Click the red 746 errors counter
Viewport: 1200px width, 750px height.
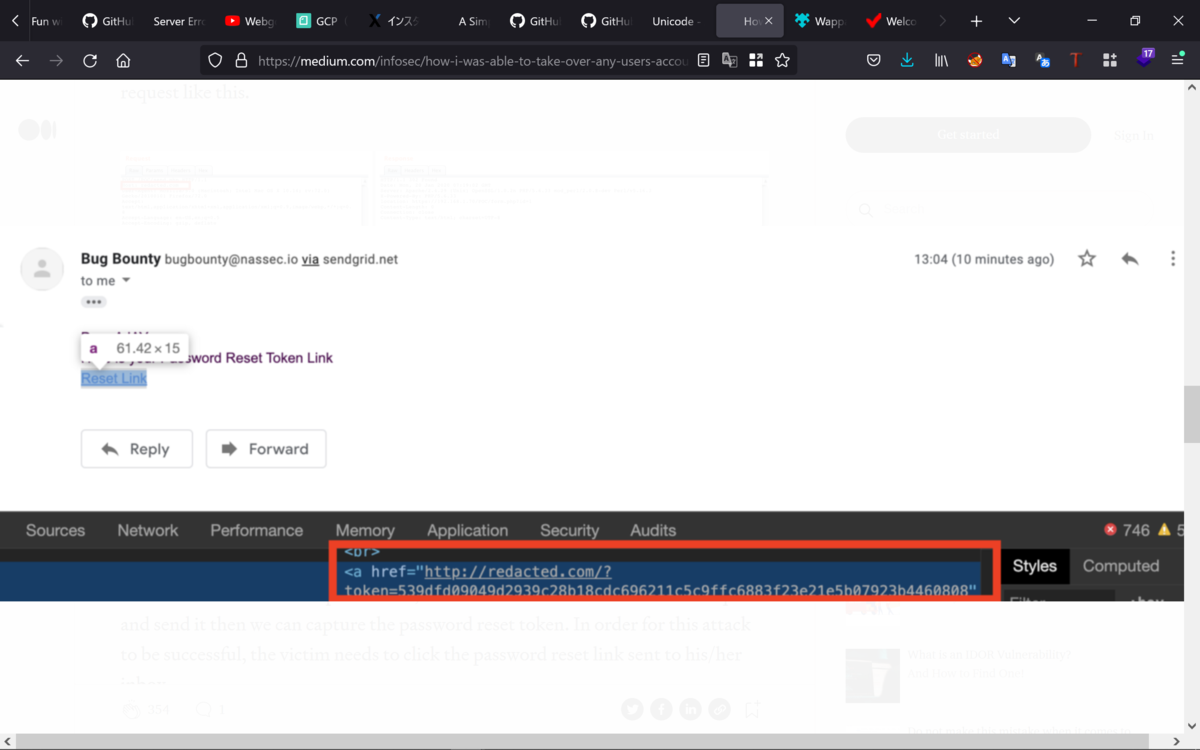click(1127, 530)
